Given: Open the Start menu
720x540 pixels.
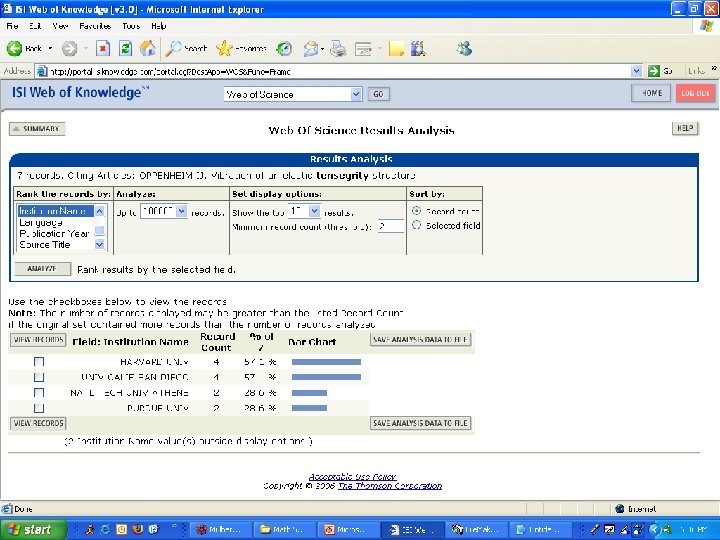Looking at the screenshot, I should (32, 529).
